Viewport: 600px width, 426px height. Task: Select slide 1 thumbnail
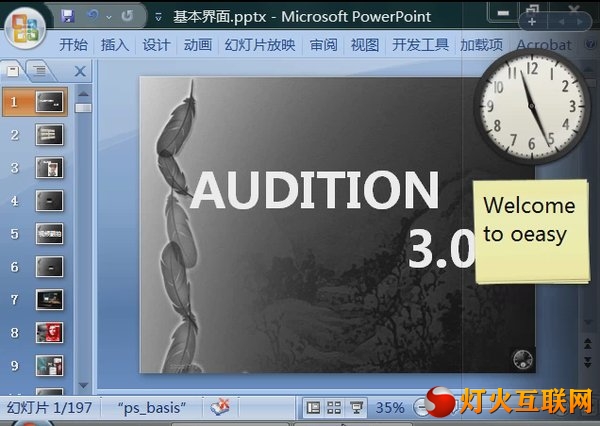click(49, 102)
